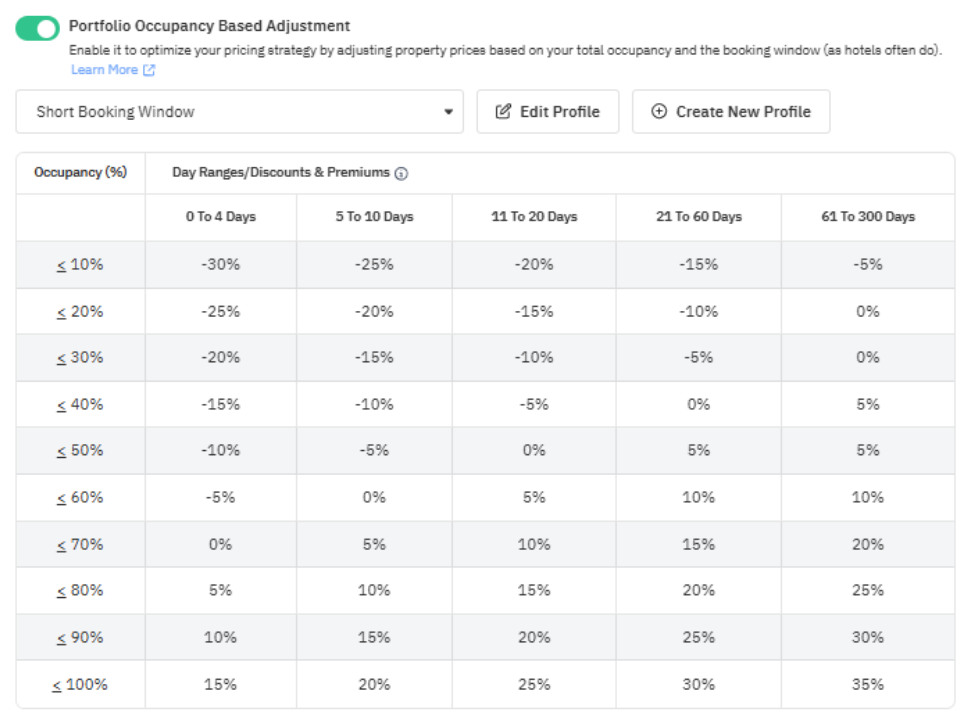This screenshot has height=721, width=971.
Task: Click external link icon beside Learn More
Action: click(x=150, y=70)
